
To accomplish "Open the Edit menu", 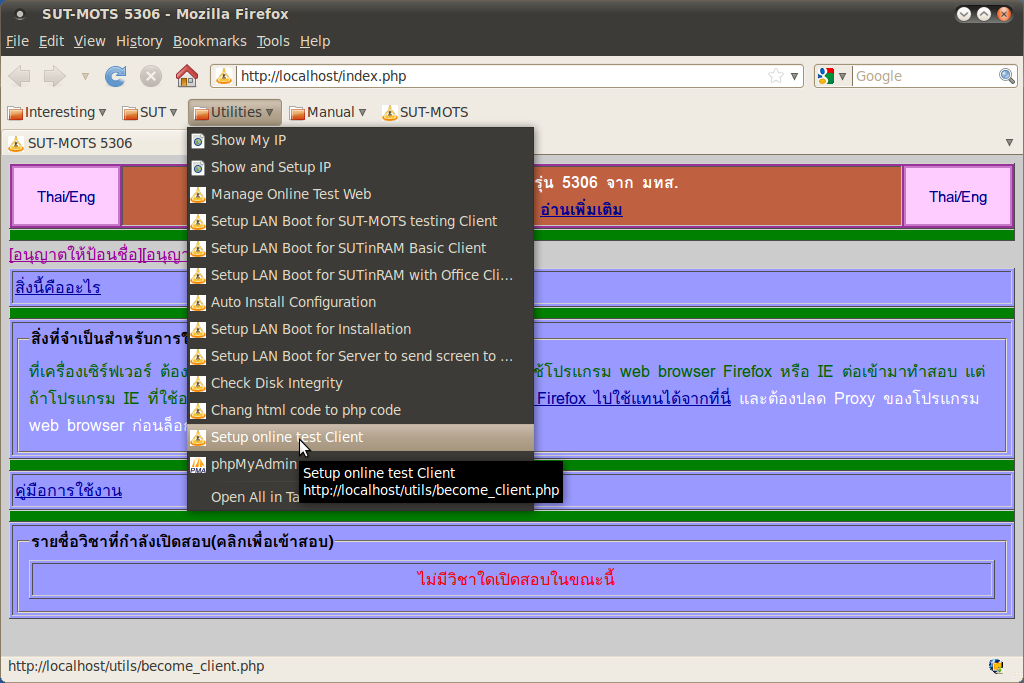I will [51, 41].
